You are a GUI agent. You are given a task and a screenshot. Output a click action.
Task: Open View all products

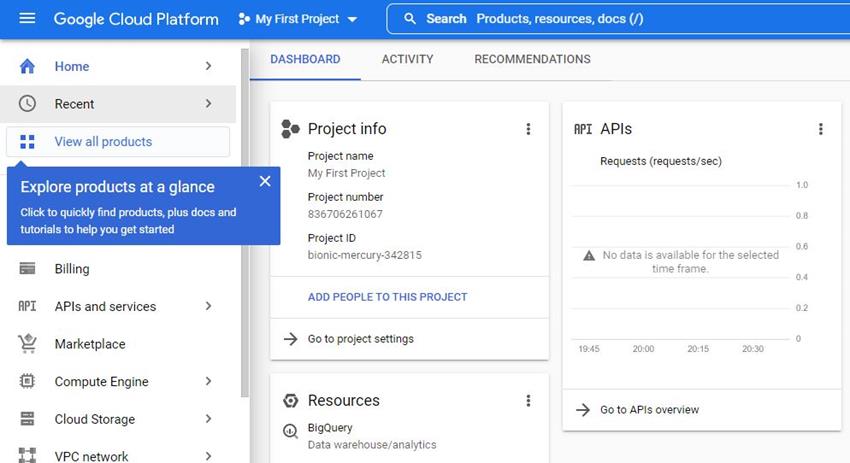coord(118,142)
